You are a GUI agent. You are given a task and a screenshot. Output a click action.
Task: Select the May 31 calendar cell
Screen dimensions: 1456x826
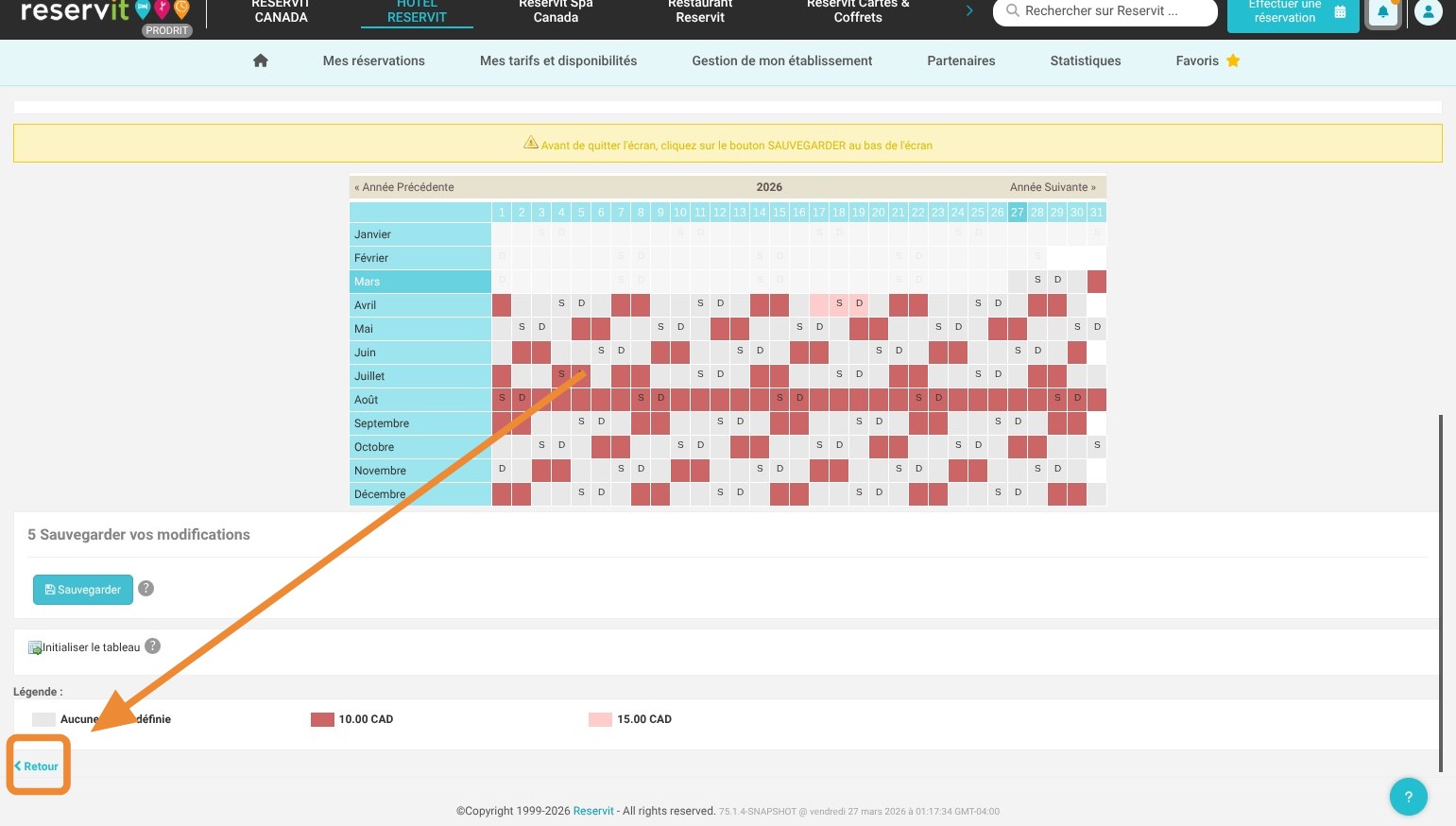pyautogui.click(x=1096, y=328)
